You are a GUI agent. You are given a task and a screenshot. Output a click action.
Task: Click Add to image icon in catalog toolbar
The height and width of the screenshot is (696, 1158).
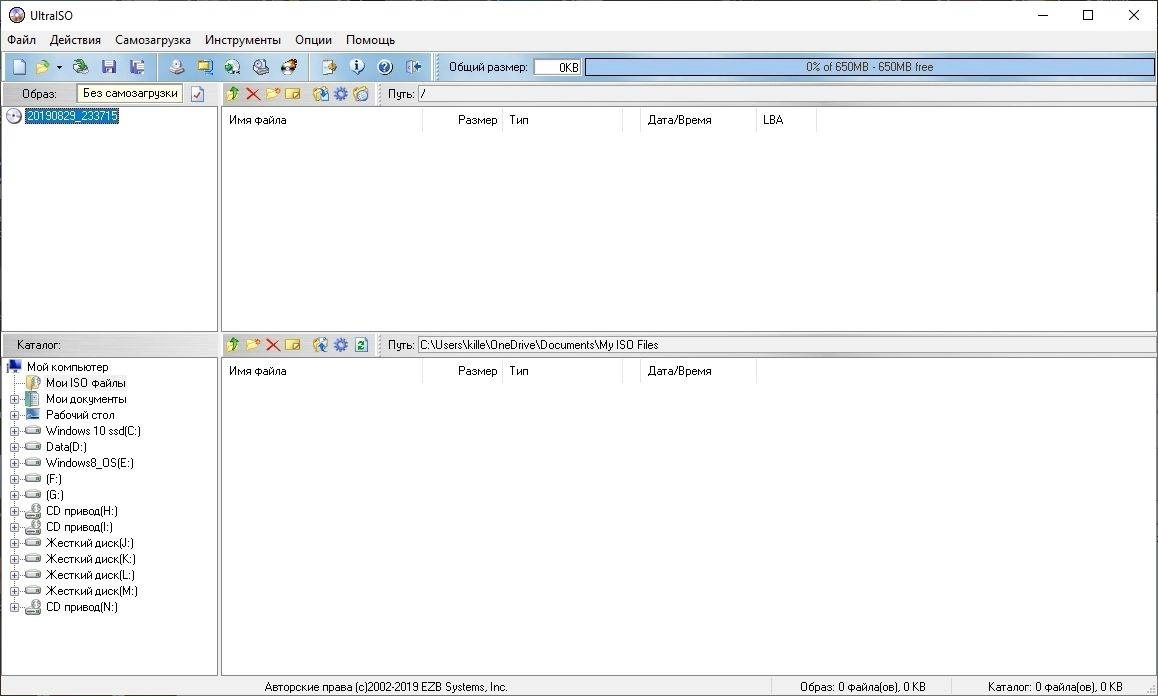pyautogui.click(x=320, y=345)
